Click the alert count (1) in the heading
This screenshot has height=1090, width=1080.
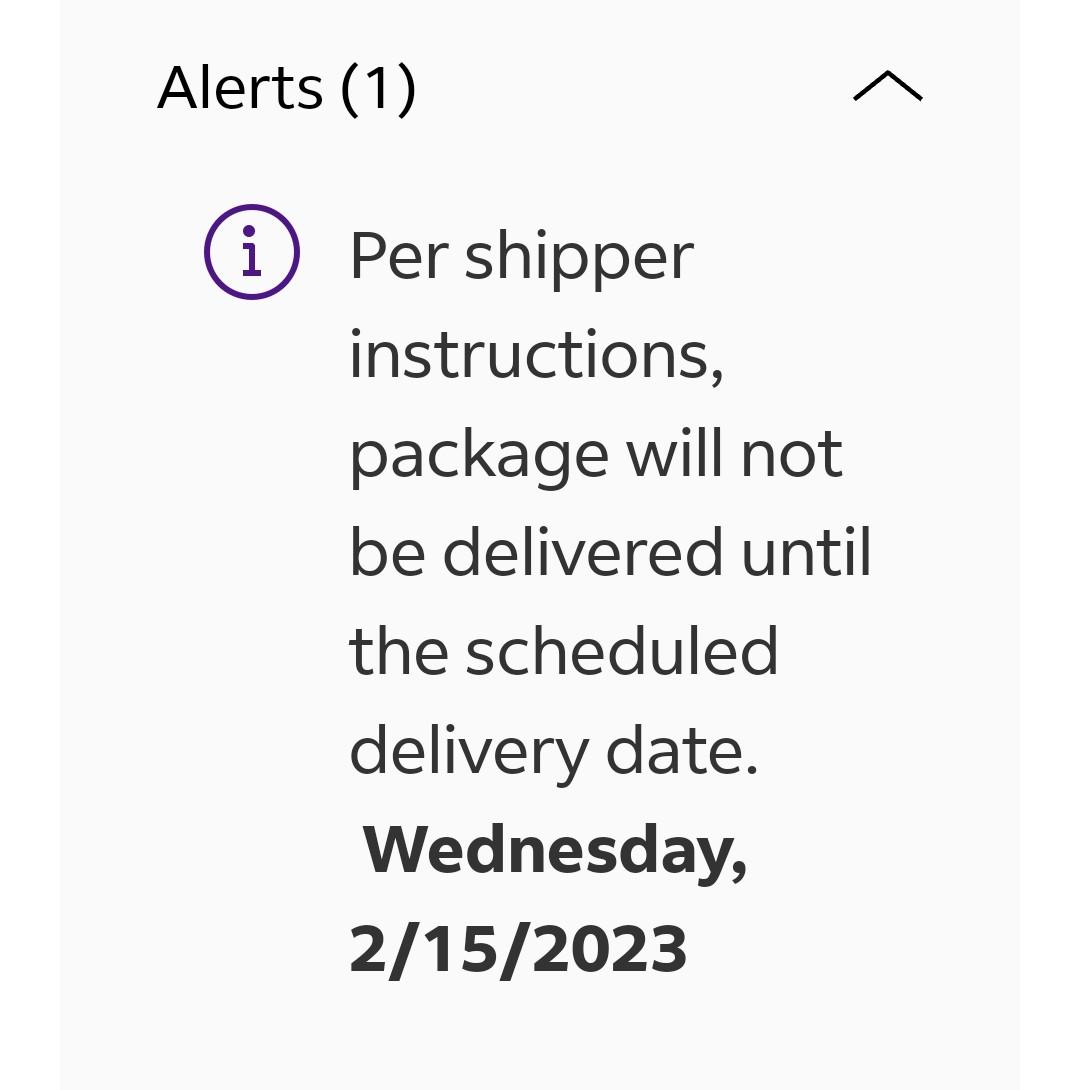tap(378, 89)
